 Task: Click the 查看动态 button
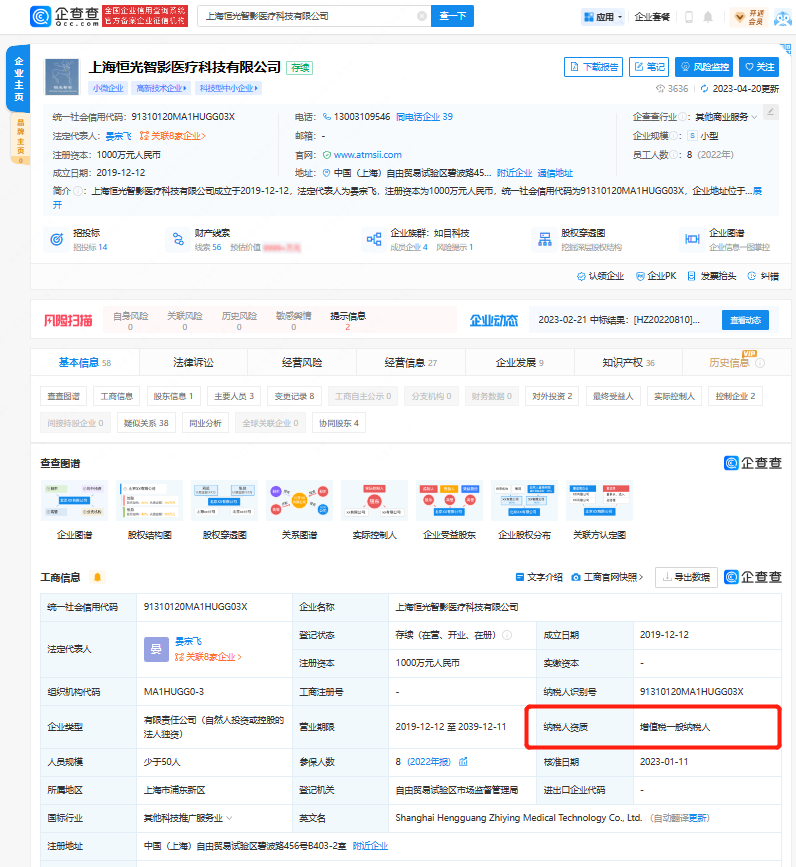point(745,320)
